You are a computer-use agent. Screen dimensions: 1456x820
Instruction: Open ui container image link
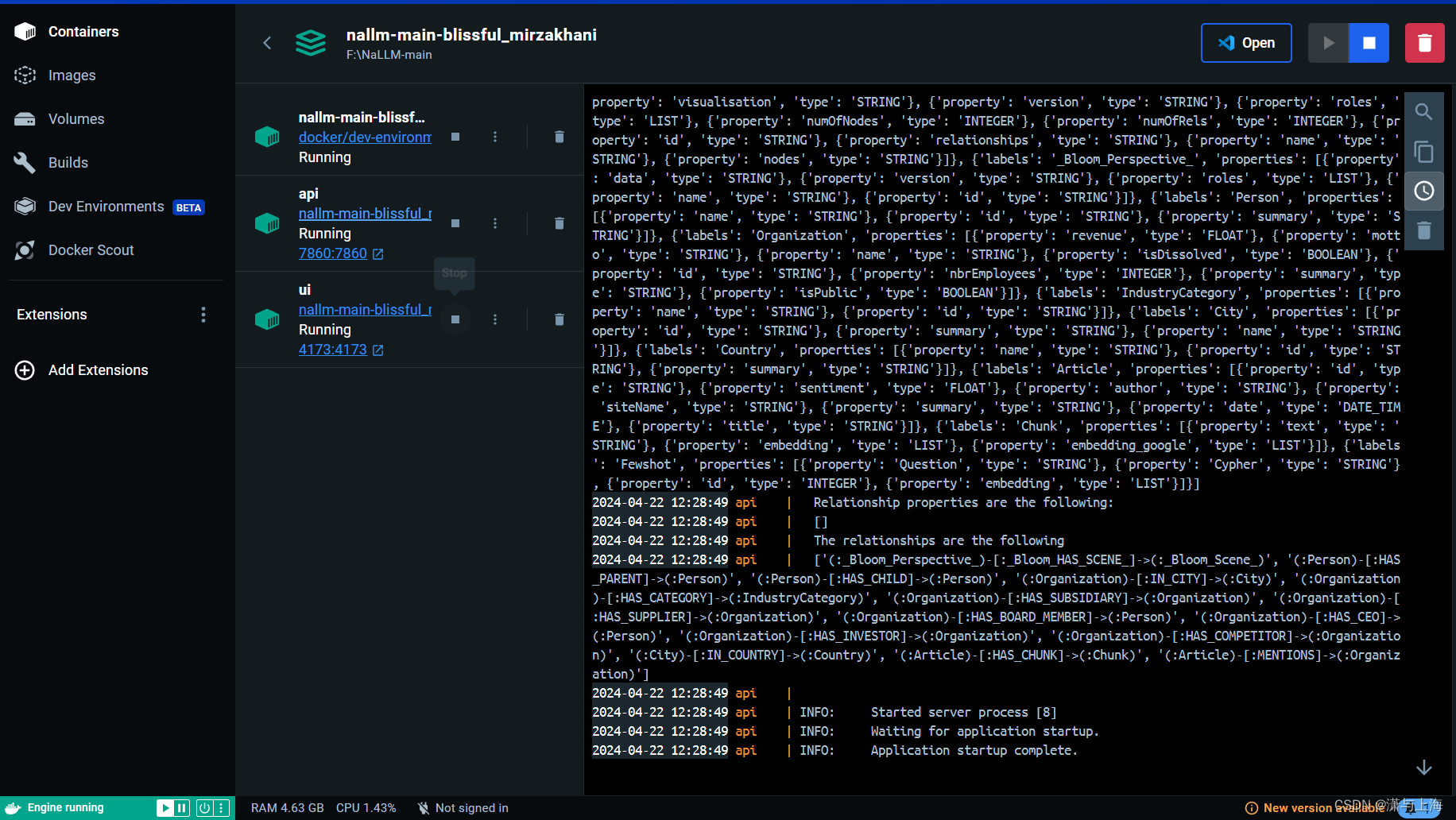[x=365, y=310]
